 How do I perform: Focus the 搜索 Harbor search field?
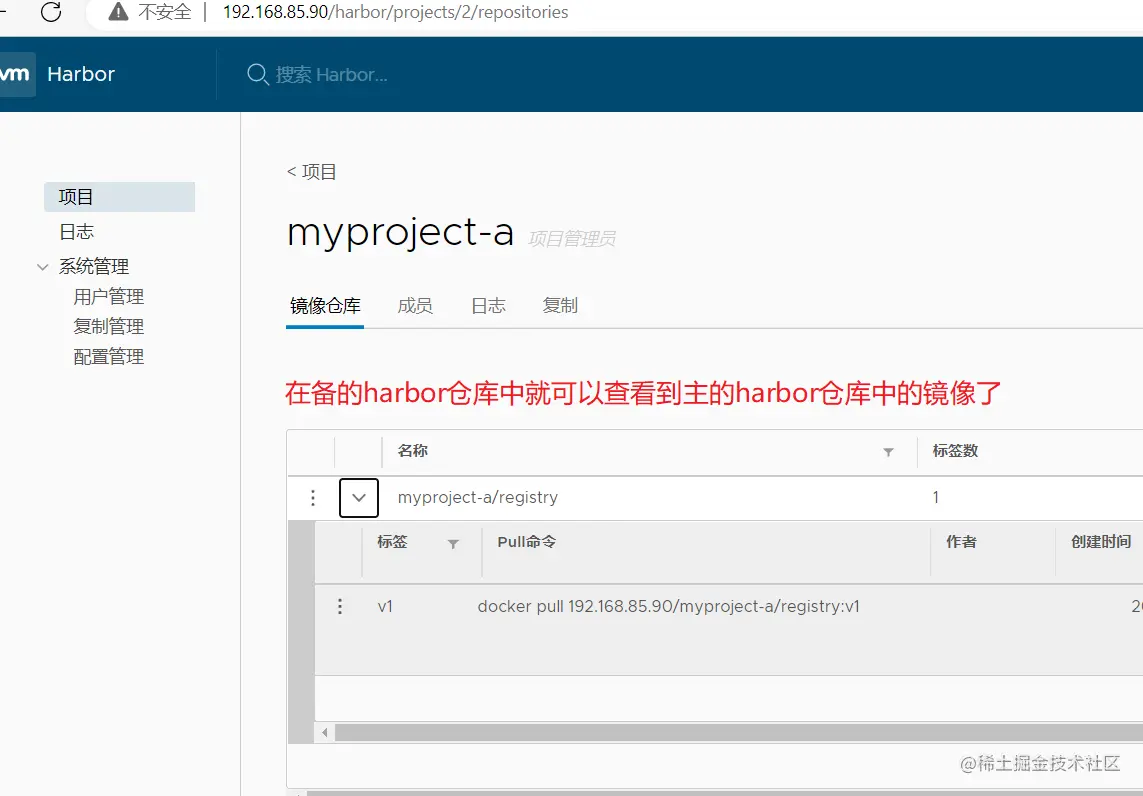[x=332, y=74]
